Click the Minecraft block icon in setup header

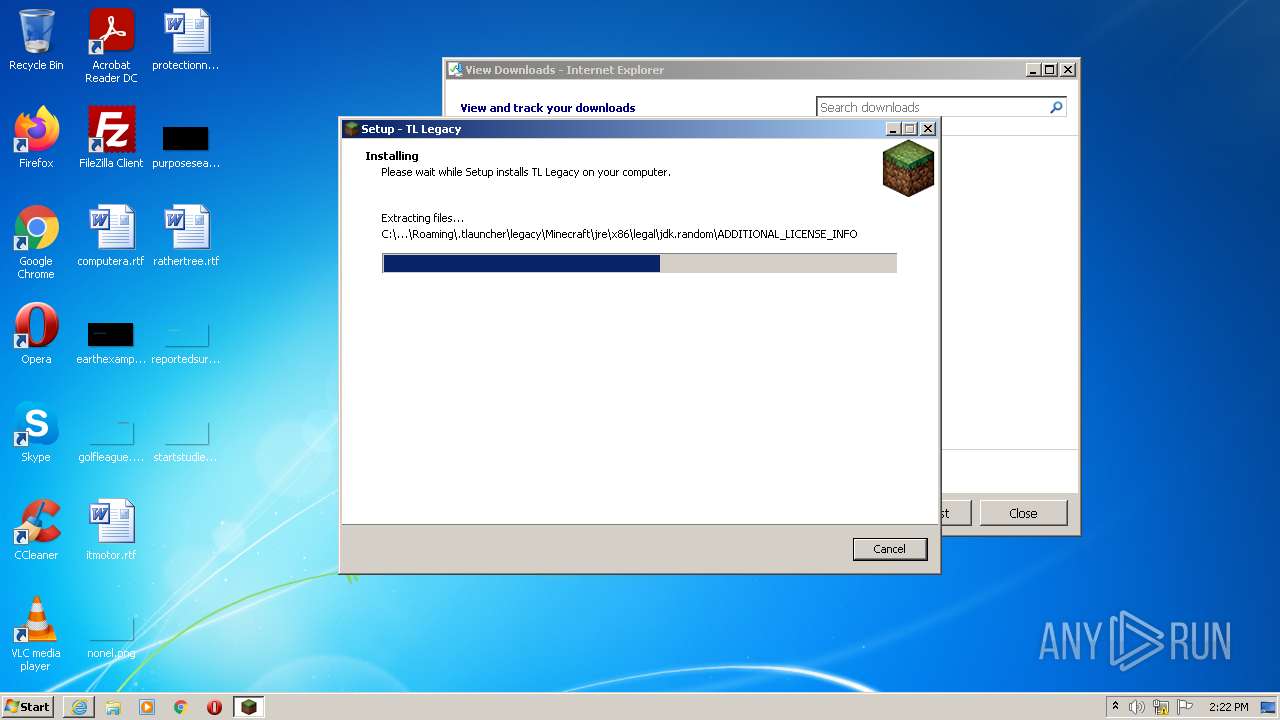(x=908, y=168)
